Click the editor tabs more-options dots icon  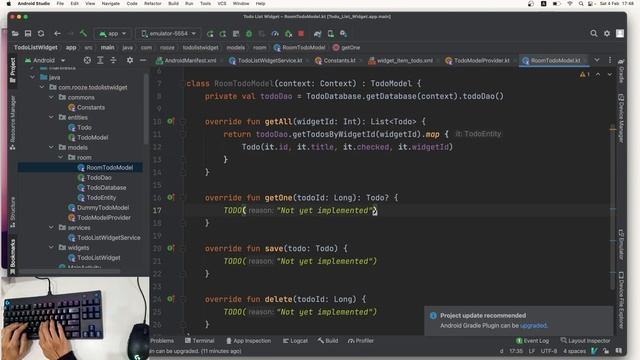[x=610, y=60]
